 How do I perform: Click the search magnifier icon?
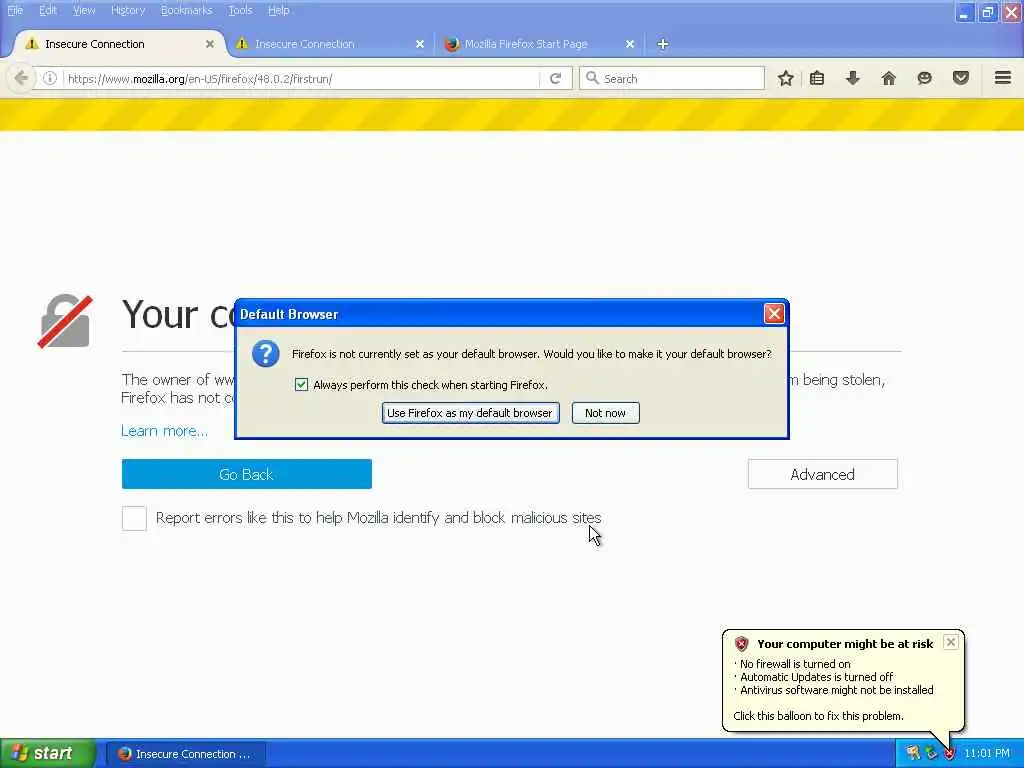[592, 78]
